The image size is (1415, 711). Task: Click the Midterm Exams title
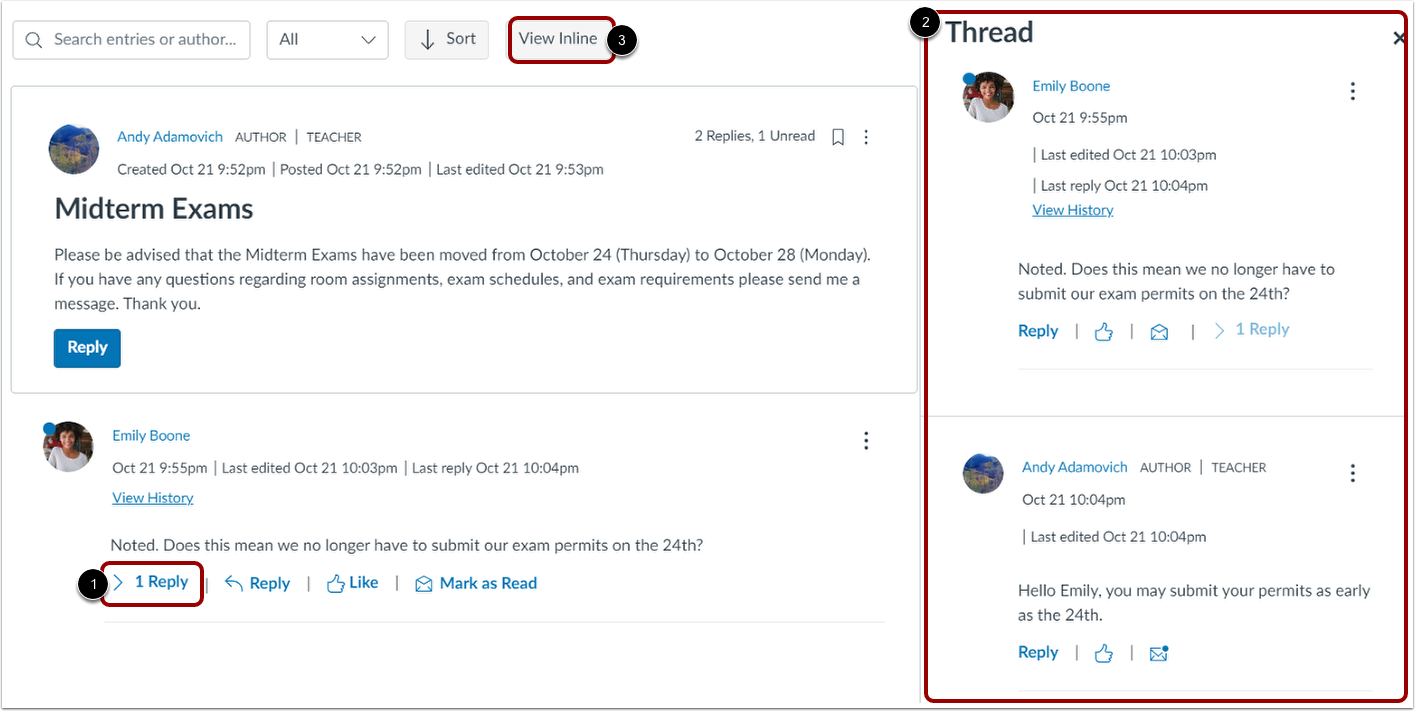(x=154, y=209)
